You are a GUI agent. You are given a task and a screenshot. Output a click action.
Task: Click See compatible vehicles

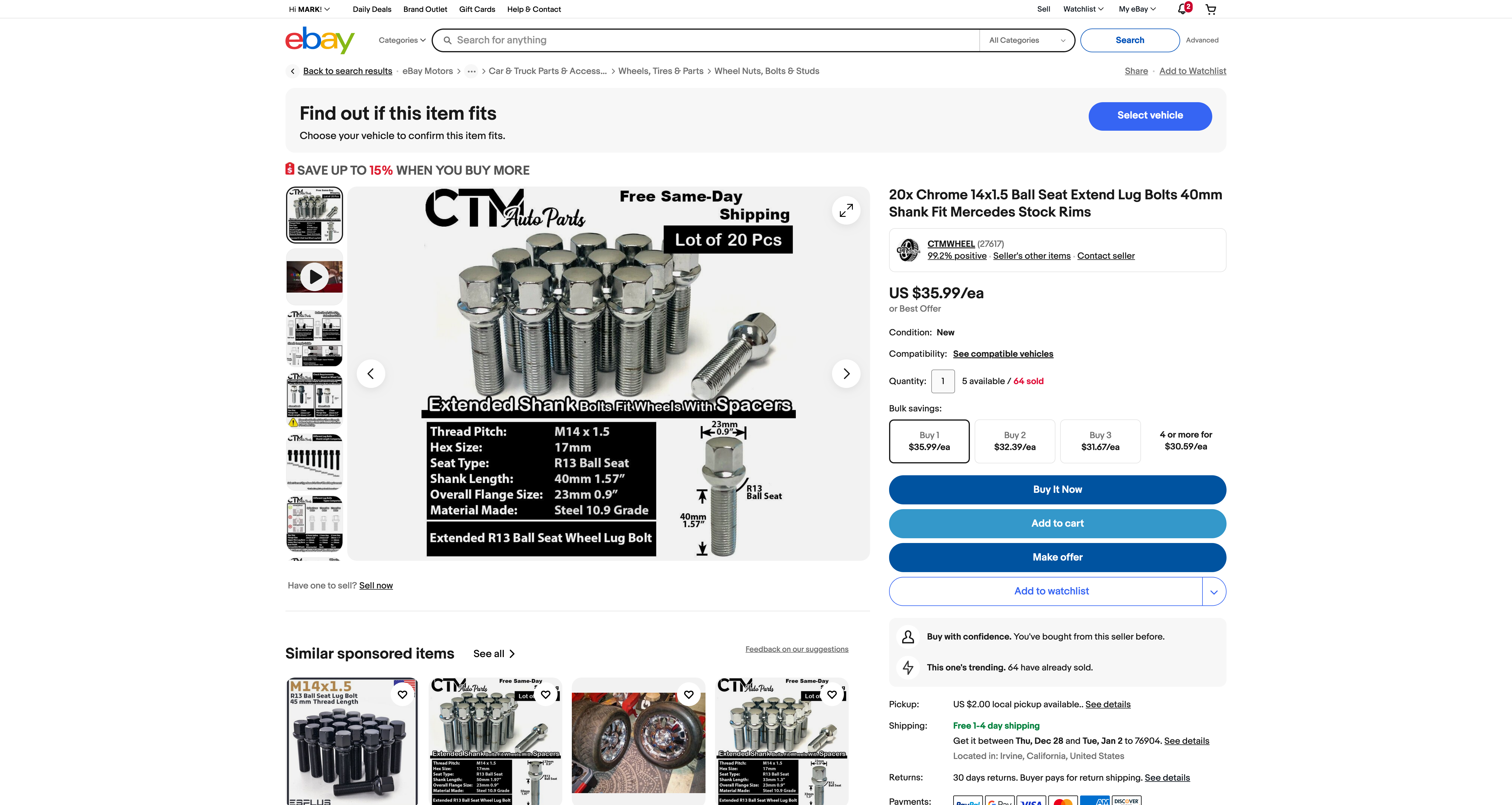coord(1003,354)
